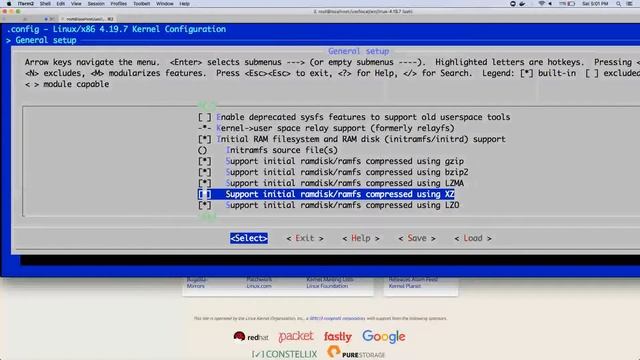This screenshot has width=640, height=360.
Task: Click the .config Kernel Configuration title text
Action: (x=116, y=29)
